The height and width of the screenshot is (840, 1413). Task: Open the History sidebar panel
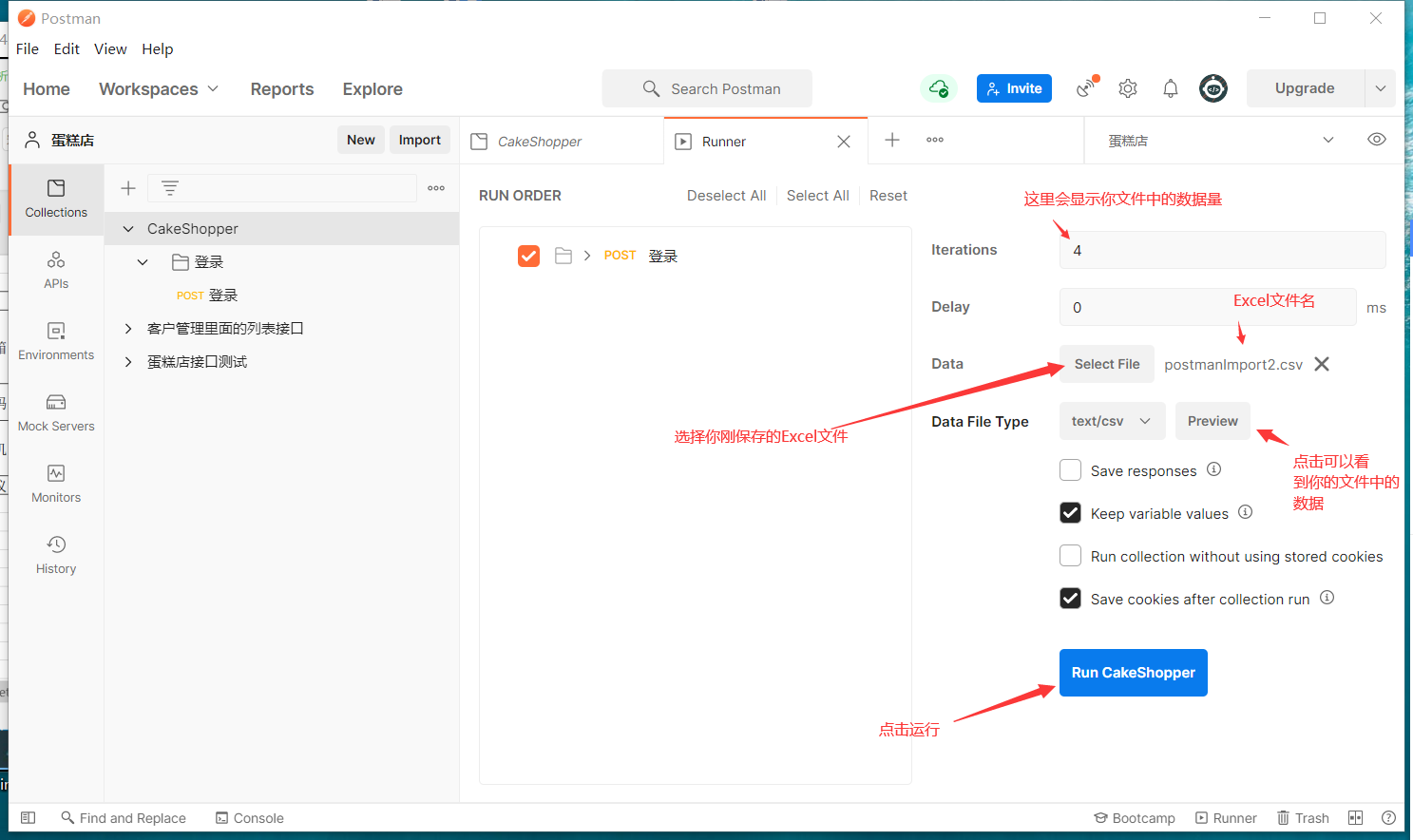coord(56,556)
